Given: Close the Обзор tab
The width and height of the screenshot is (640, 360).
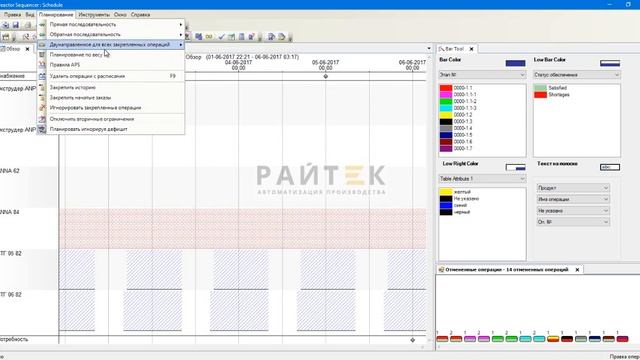Looking at the screenshot, I should [27, 49].
